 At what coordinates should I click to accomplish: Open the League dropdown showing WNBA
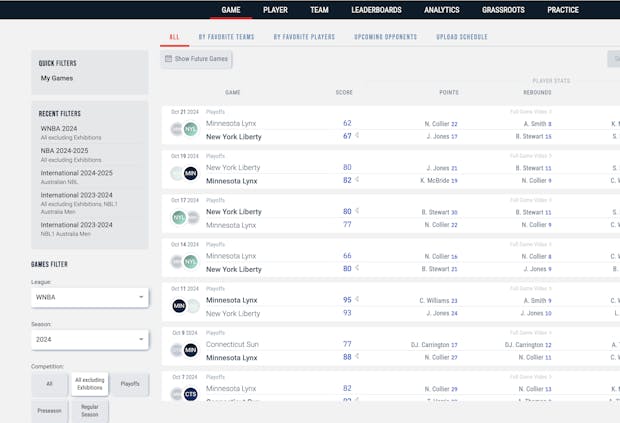(90, 297)
